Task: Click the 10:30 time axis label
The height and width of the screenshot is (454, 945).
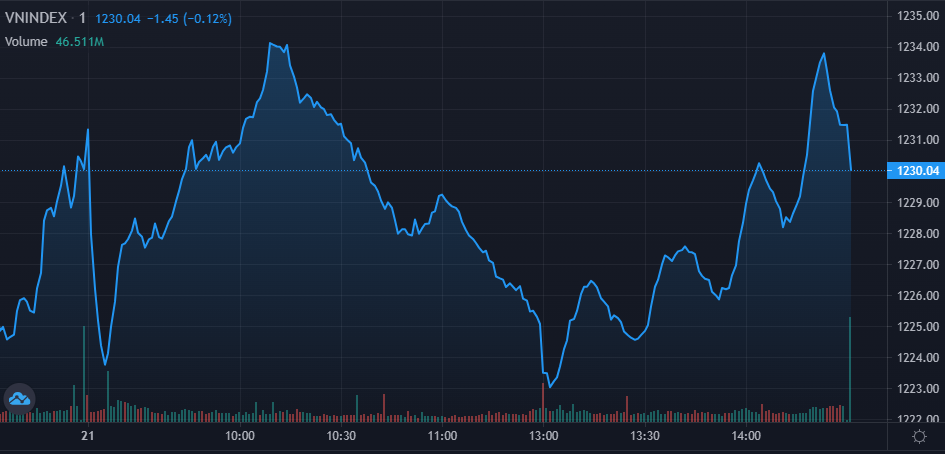Action: tap(341, 436)
